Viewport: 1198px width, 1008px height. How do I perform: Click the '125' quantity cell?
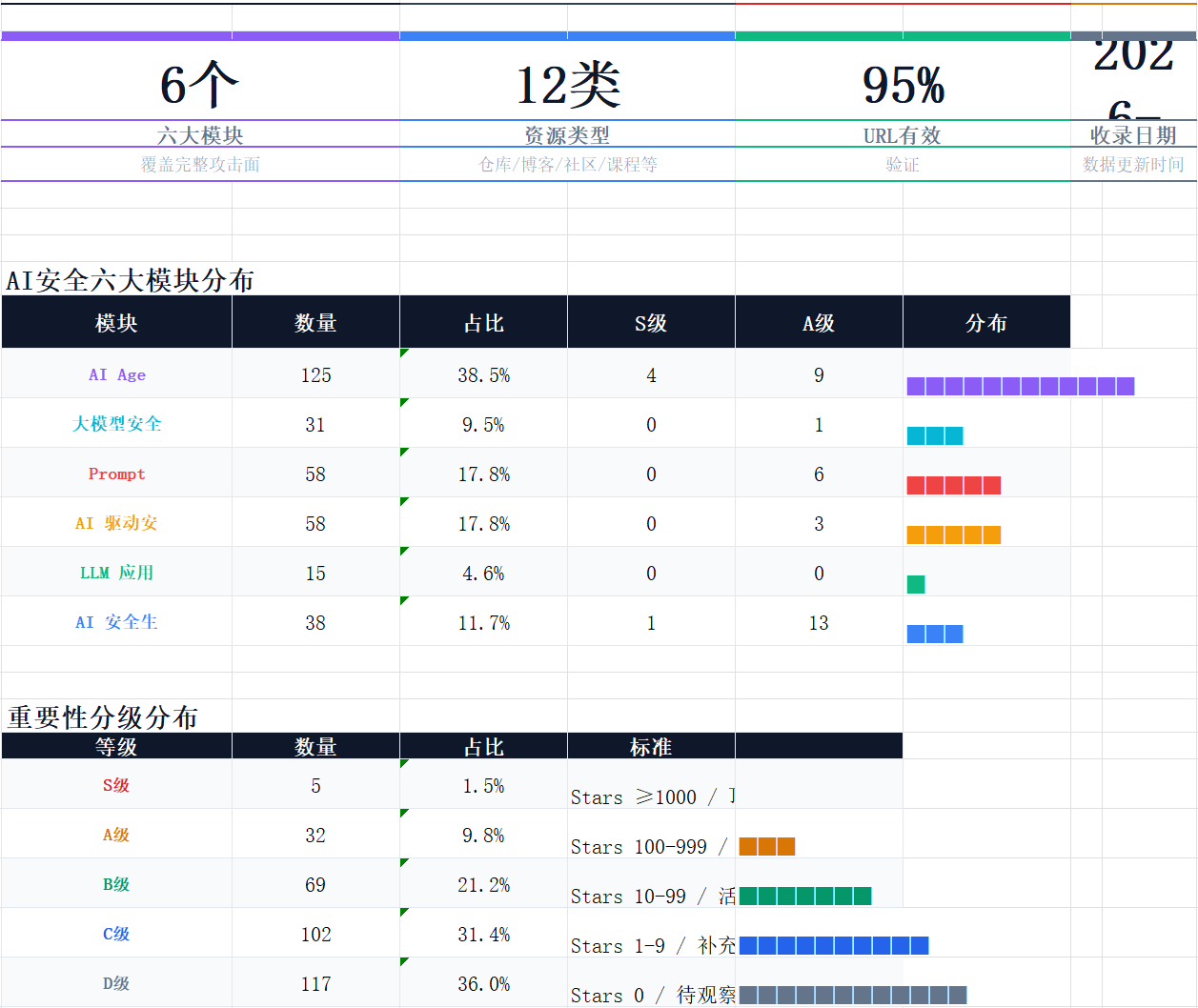pyautogui.click(x=315, y=374)
